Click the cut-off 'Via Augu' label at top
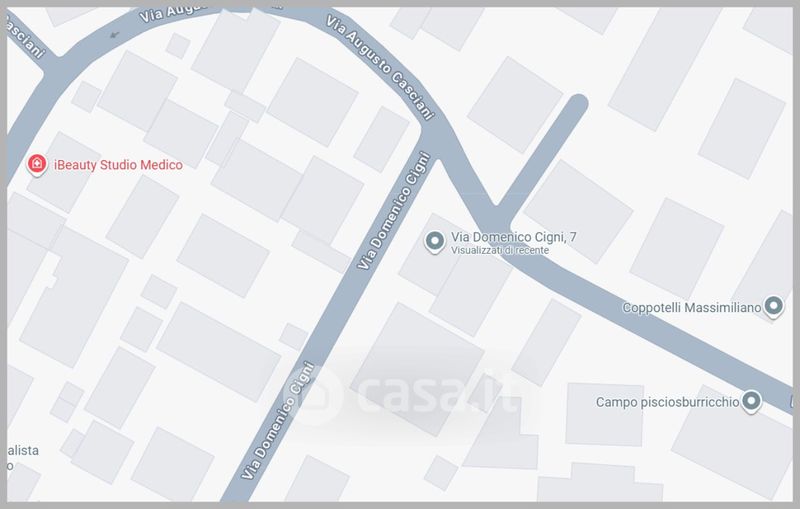This screenshot has width=800, height=509. click(173, 13)
